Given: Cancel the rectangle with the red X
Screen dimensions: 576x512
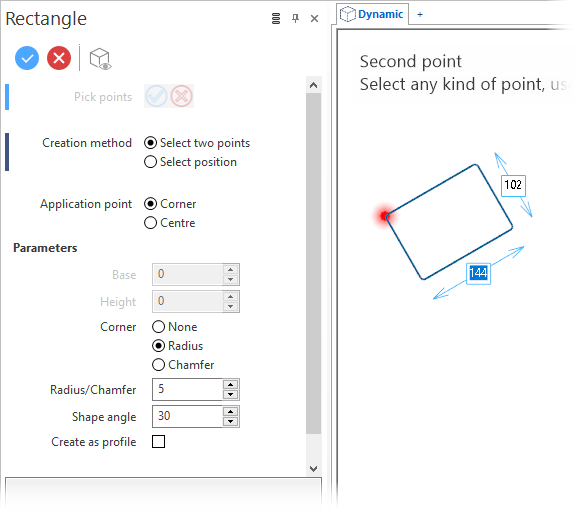Looking at the screenshot, I should (x=59, y=58).
